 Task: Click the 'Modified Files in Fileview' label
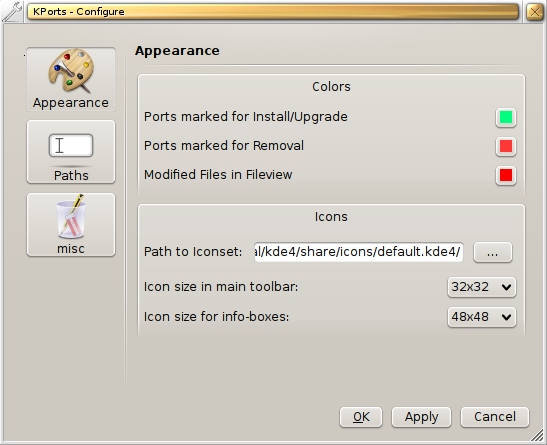218,175
